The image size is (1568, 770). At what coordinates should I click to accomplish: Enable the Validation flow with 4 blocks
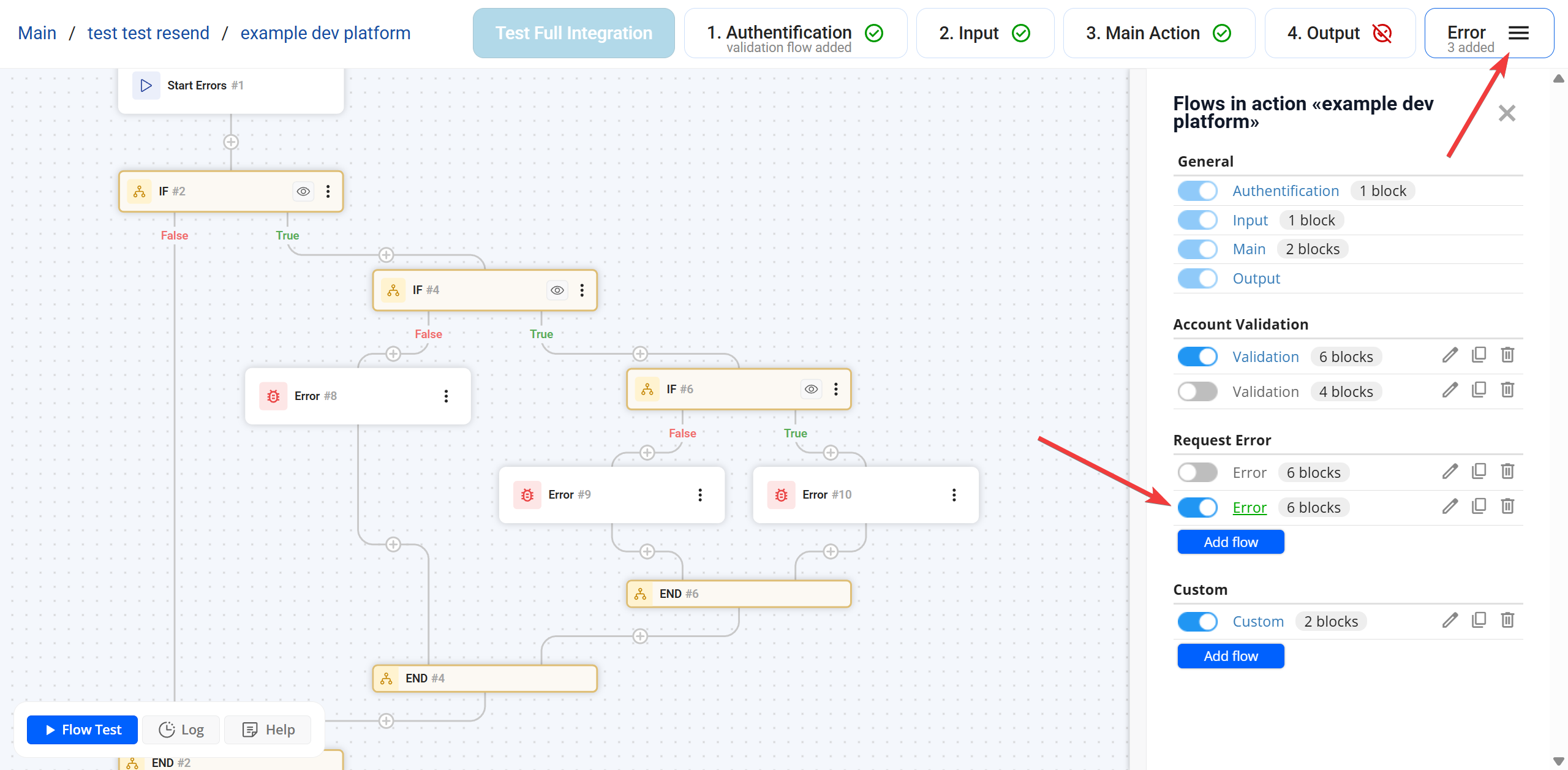[1197, 391]
